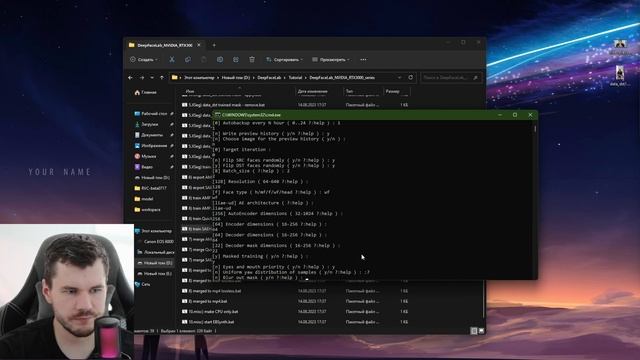Select Этот компьютер in the navigation tree
Image resolution: width=640 pixels, height=360 pixels.
(x=153, y=231)
